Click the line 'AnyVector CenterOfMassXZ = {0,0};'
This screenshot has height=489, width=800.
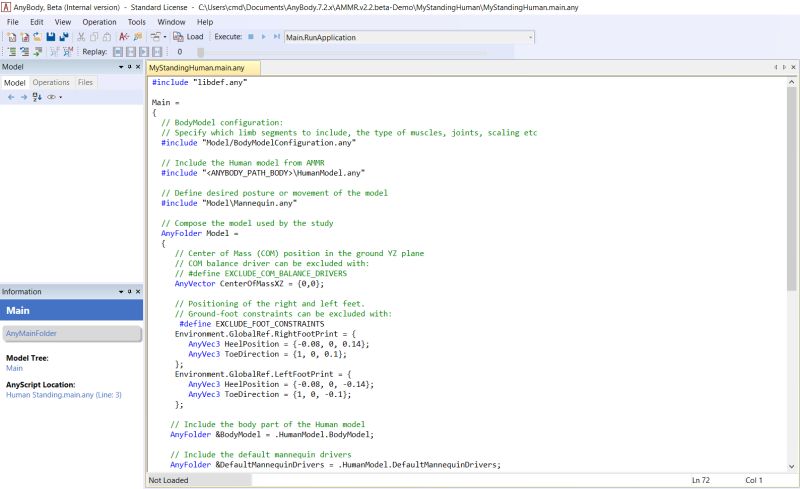pos(249,283)
